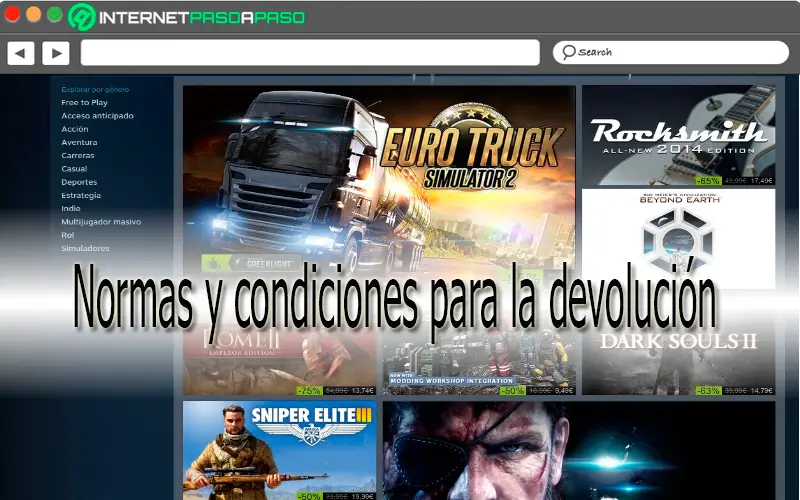The image size is (800, 500).
Task: Click the Greenlight badge on Euro Truck banner
Action: 251,263
